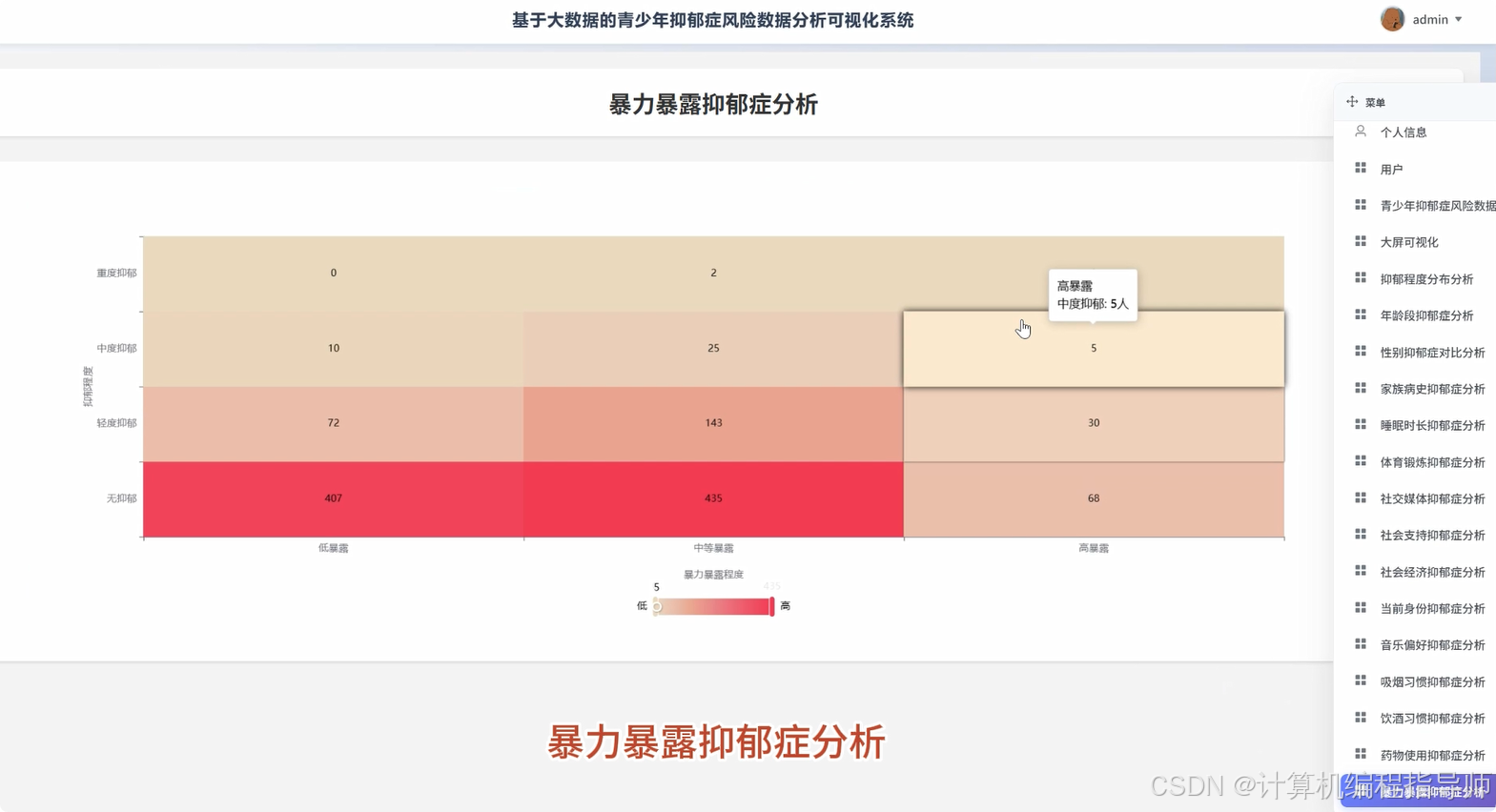Click the 高暴露 x-axis label

tap(1094, 548)
